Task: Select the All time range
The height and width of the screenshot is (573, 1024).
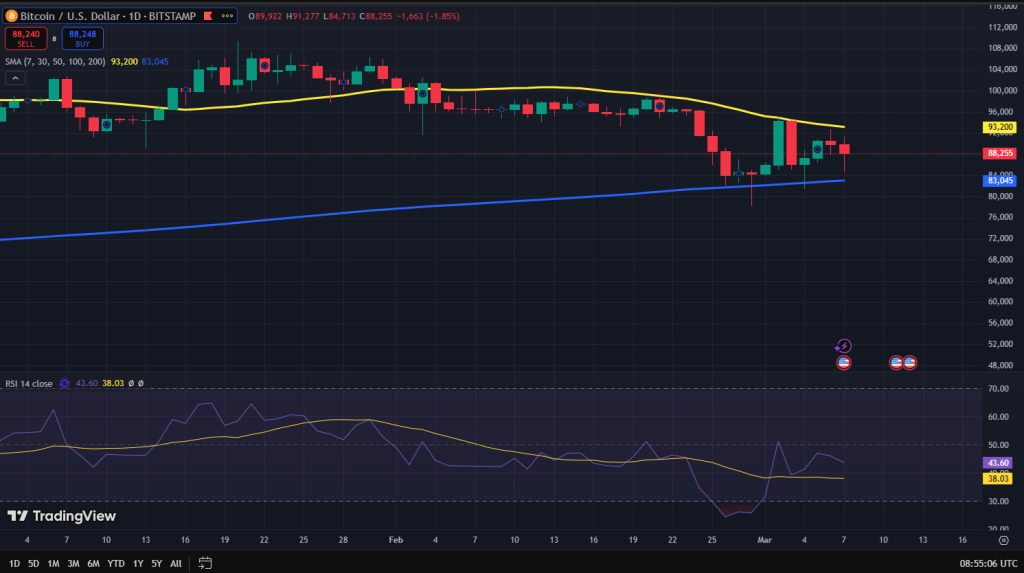Action: pyautogui.click(x=176, y=563)
